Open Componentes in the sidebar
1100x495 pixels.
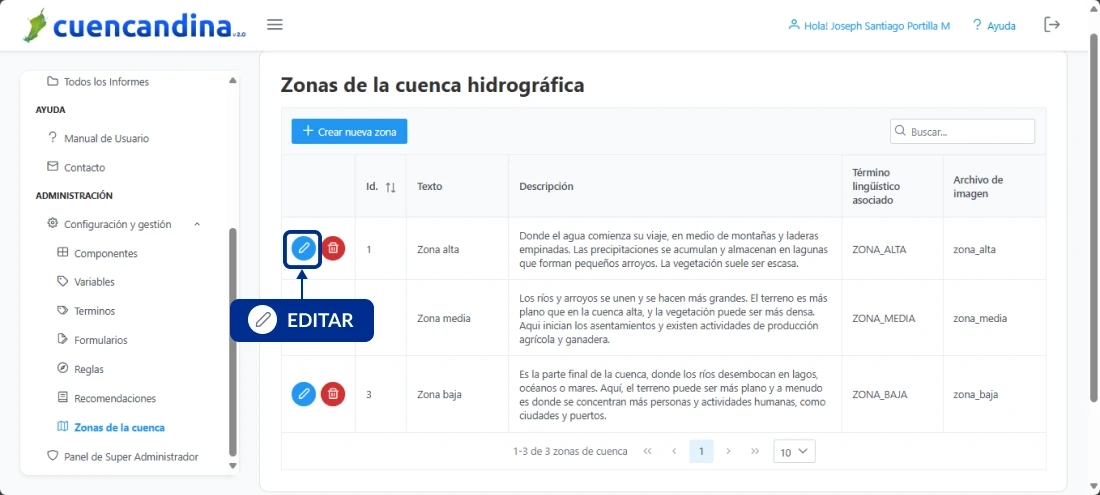click(105, 253)
